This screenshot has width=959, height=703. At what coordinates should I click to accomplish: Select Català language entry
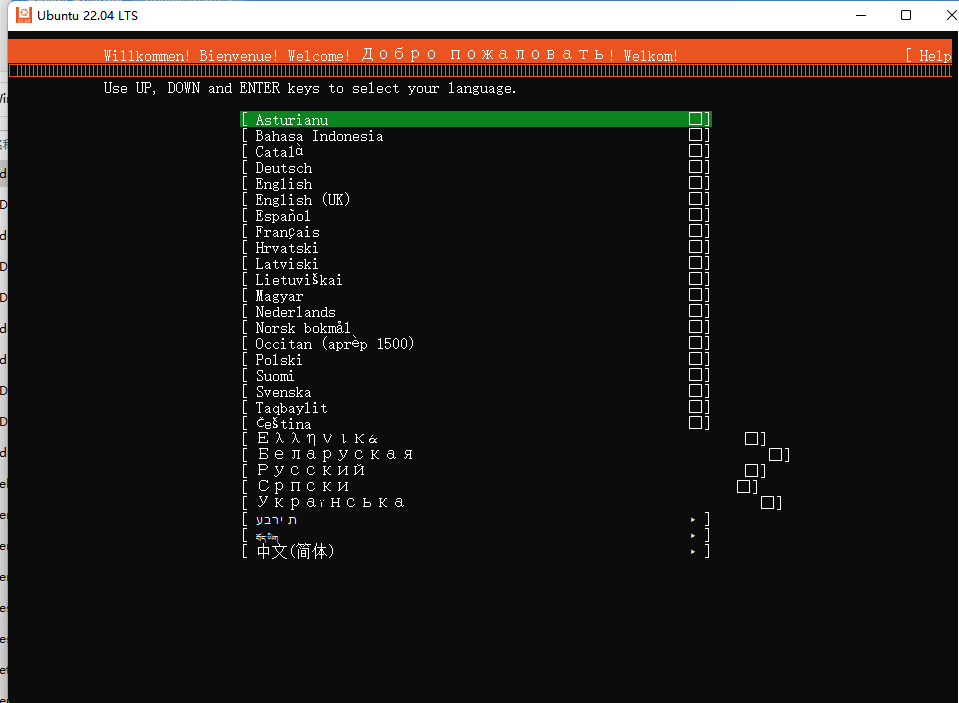coord(476,151)
